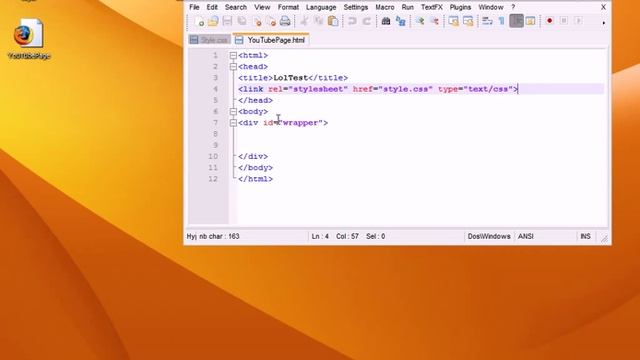Toggle Show all characters pilcrow icon
640x360 pixels.
tap(502, 21)
